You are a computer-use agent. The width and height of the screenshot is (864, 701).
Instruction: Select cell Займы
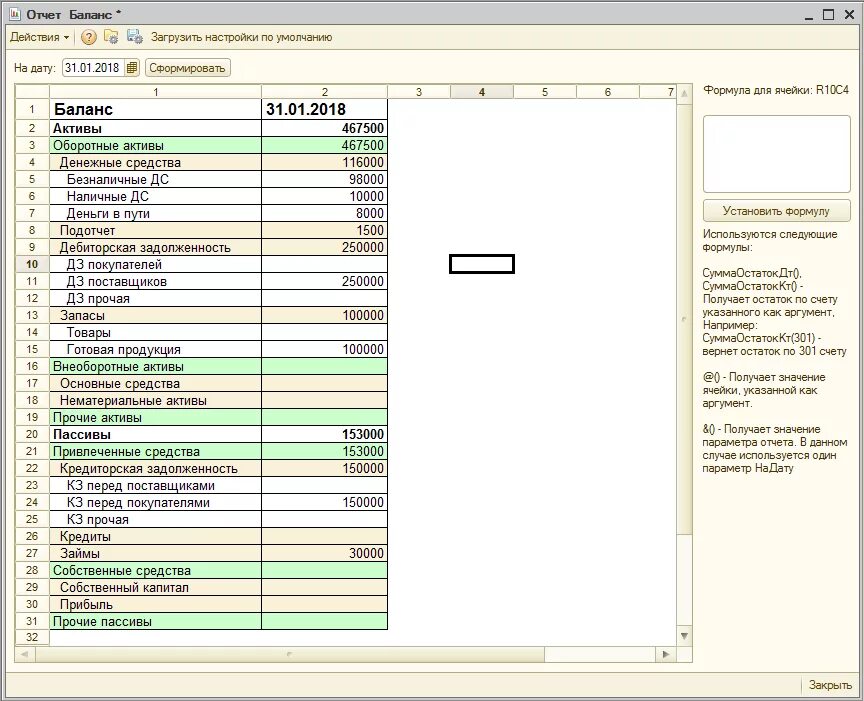point(155,553)
